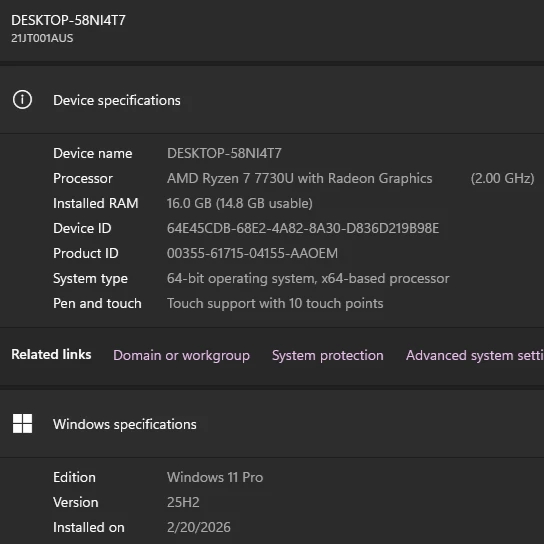The image size is (544, 544).
Task: Select Windows 11 Pro edition value
Action: tap(215, 477)
